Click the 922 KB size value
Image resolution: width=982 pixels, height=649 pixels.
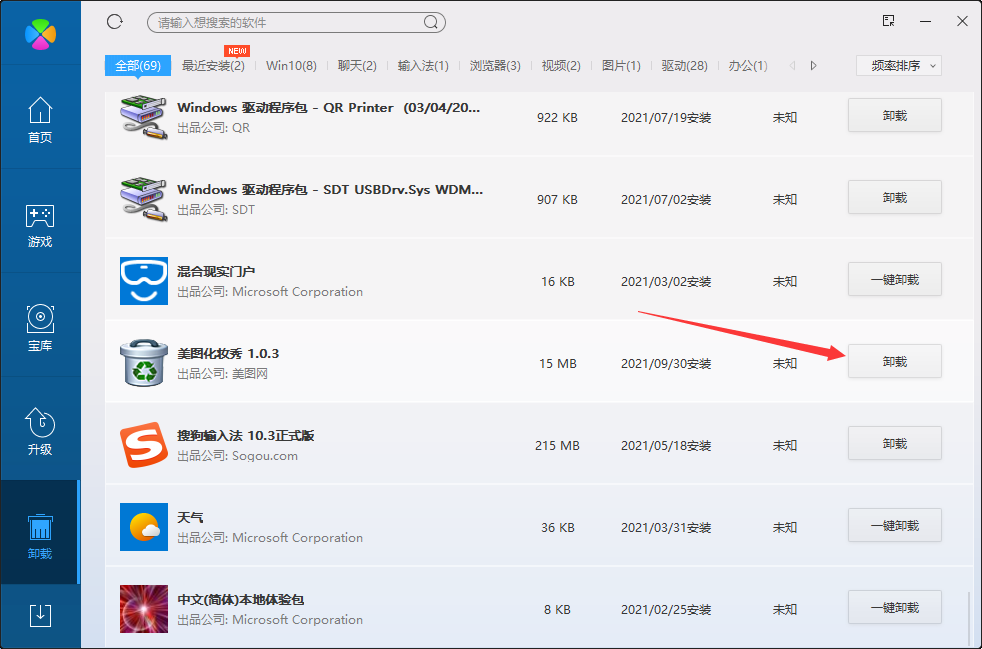(557, 117)
